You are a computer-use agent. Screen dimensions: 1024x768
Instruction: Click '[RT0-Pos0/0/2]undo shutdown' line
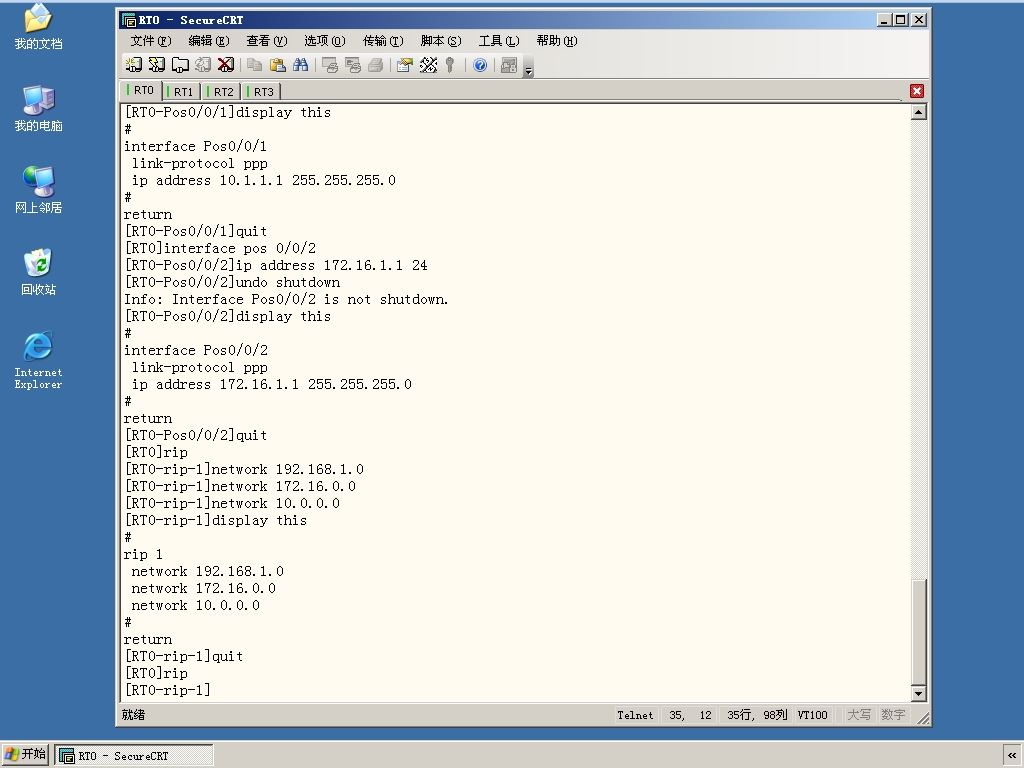232,282
